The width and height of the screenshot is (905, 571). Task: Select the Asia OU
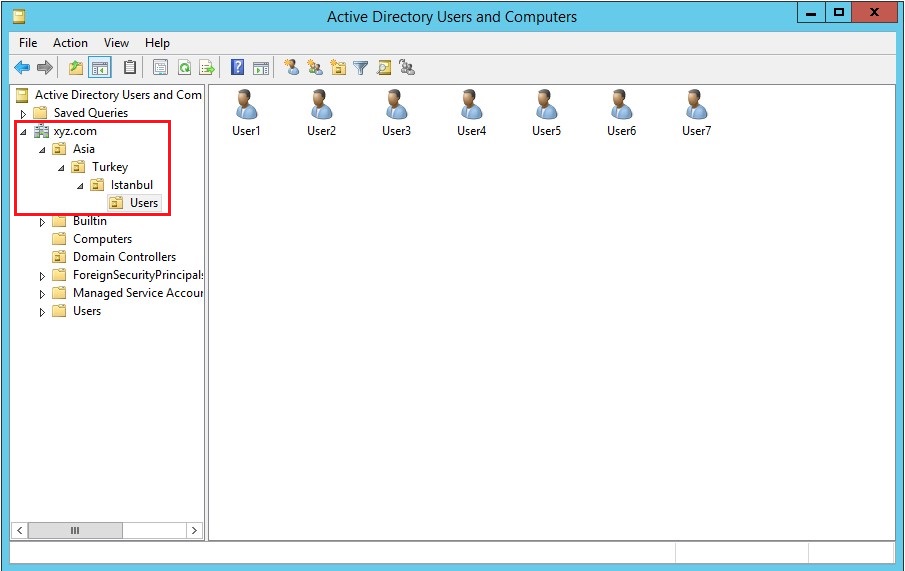pyautogui.click(x=83, y=149)
